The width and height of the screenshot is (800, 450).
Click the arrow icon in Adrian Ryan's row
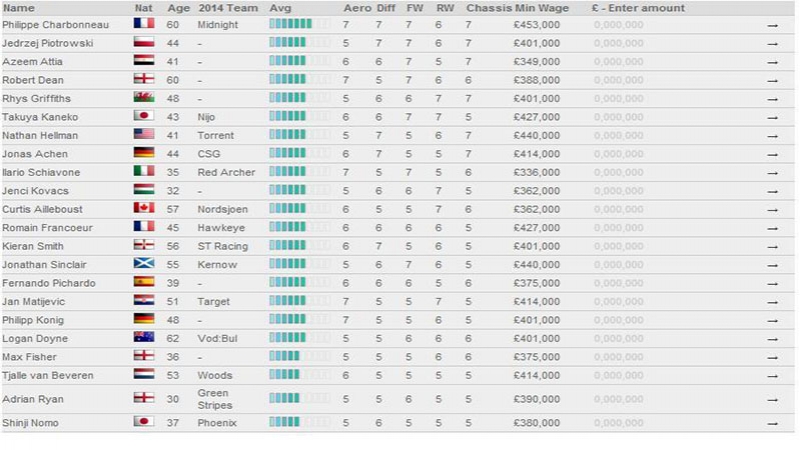tap(772, 399)
